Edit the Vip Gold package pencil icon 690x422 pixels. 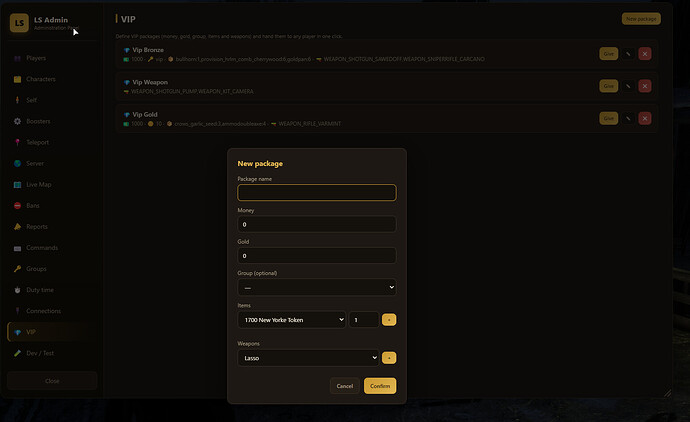(628, 118)
